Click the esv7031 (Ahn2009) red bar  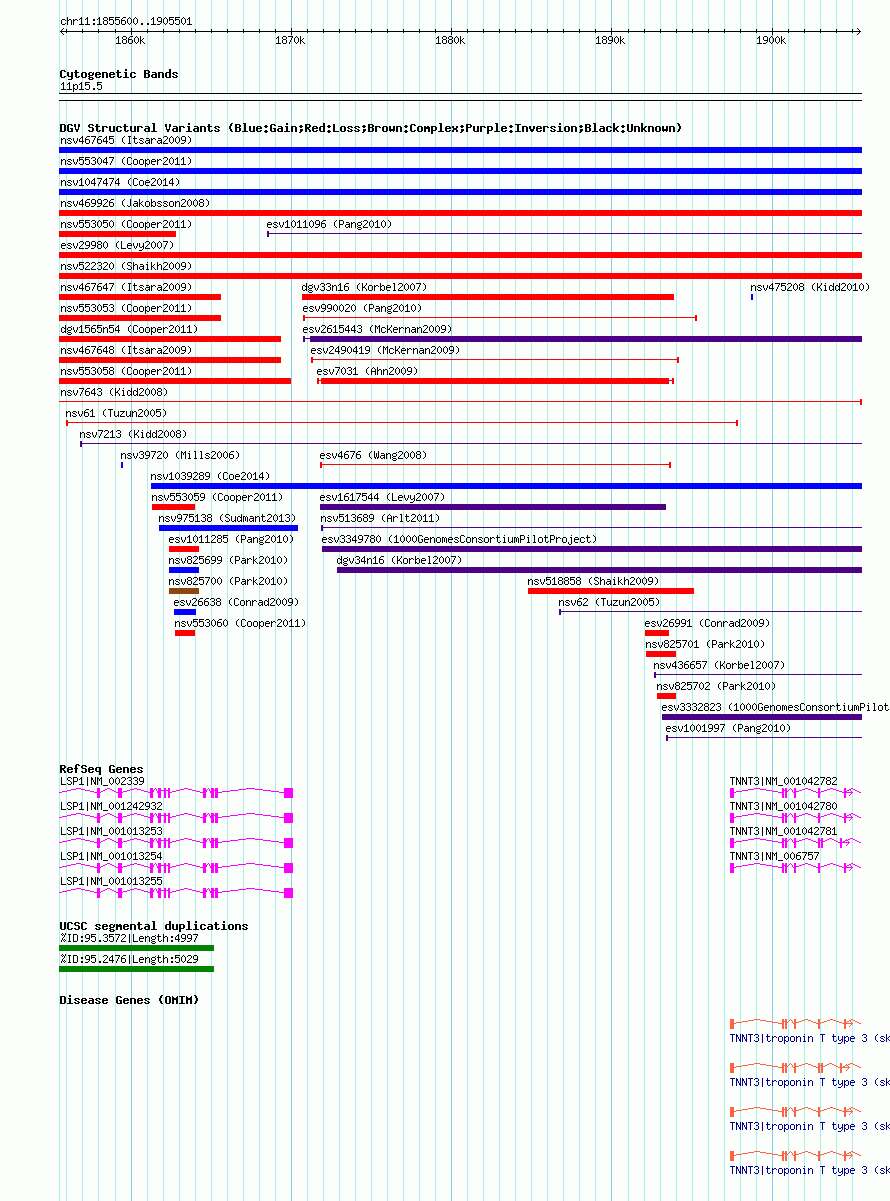pos(495,381)
